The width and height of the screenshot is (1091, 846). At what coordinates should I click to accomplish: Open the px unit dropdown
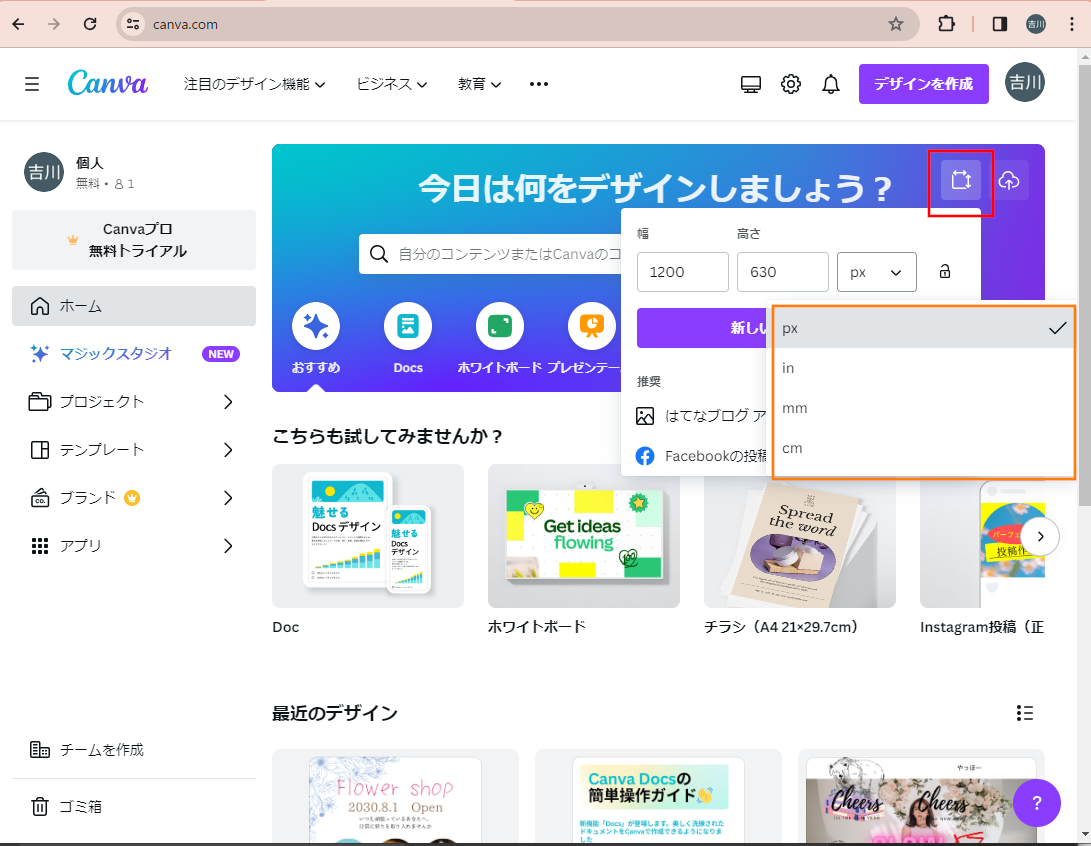(876, 272)
